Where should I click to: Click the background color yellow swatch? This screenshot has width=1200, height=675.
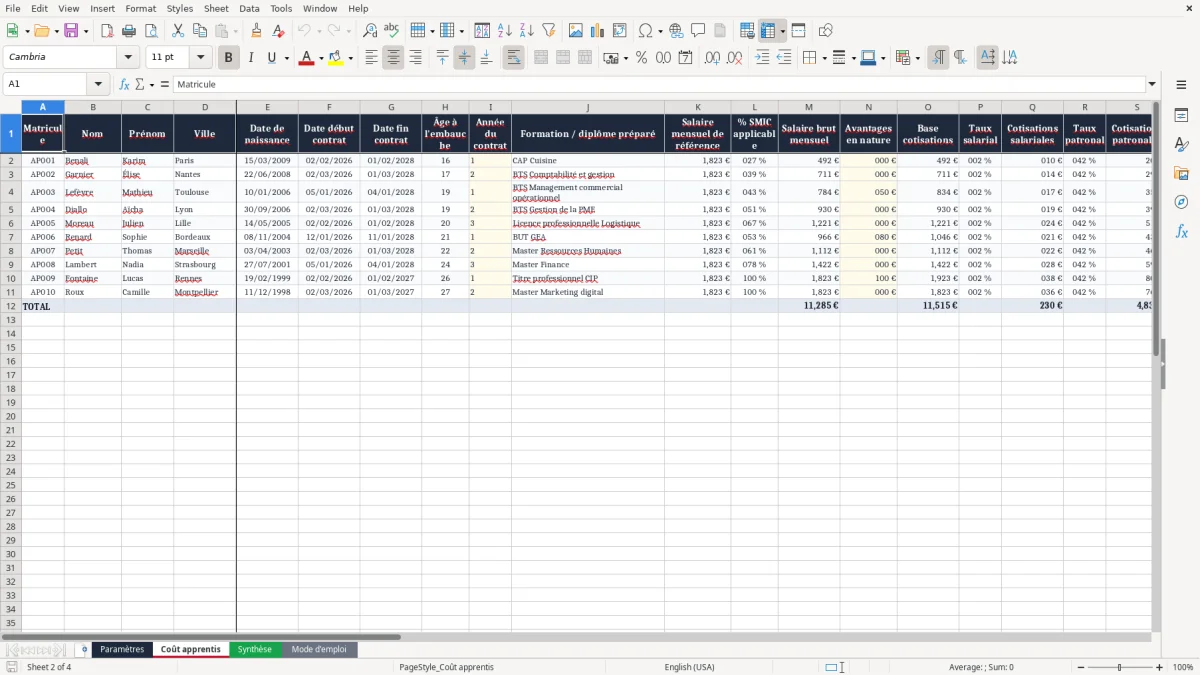pos(336,58)
